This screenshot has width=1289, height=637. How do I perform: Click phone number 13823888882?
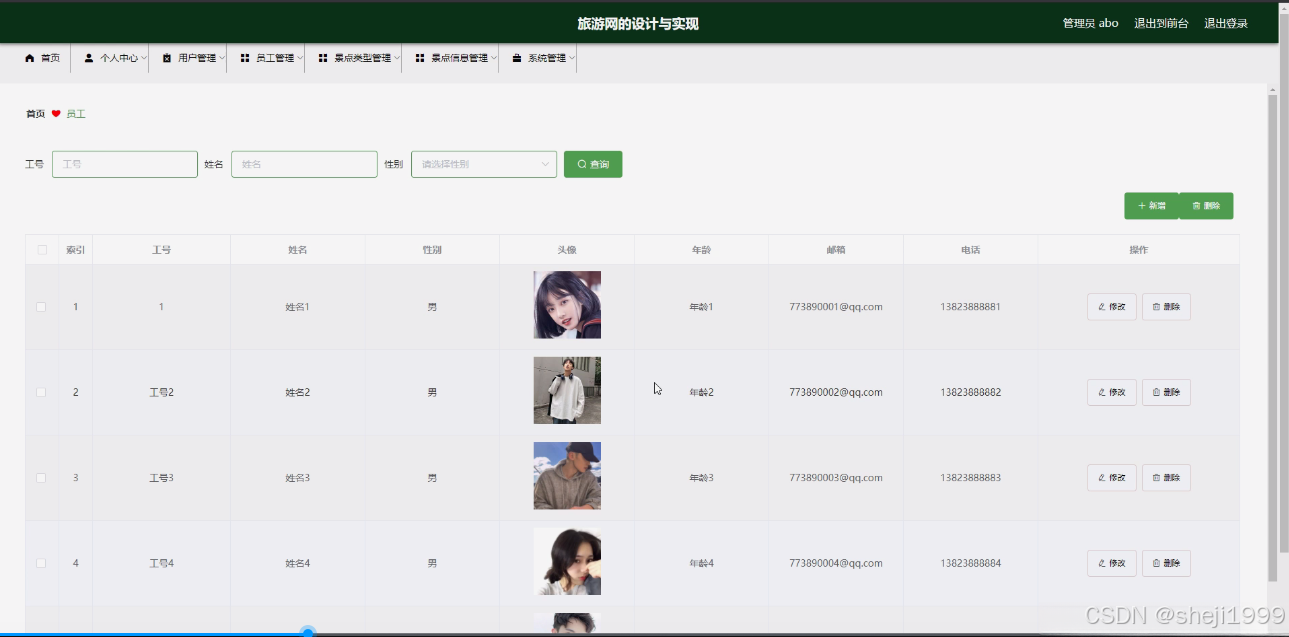[970, 392]
